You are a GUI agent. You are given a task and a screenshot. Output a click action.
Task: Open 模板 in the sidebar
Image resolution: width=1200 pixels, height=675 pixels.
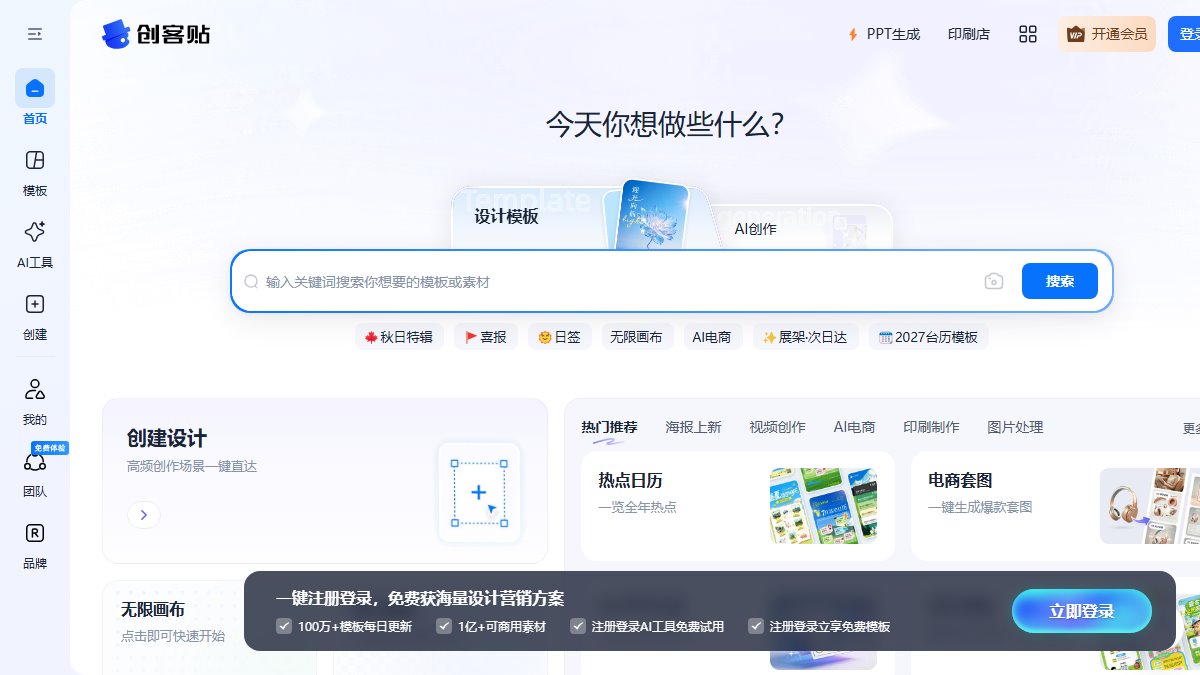click(x=35, y=172)
